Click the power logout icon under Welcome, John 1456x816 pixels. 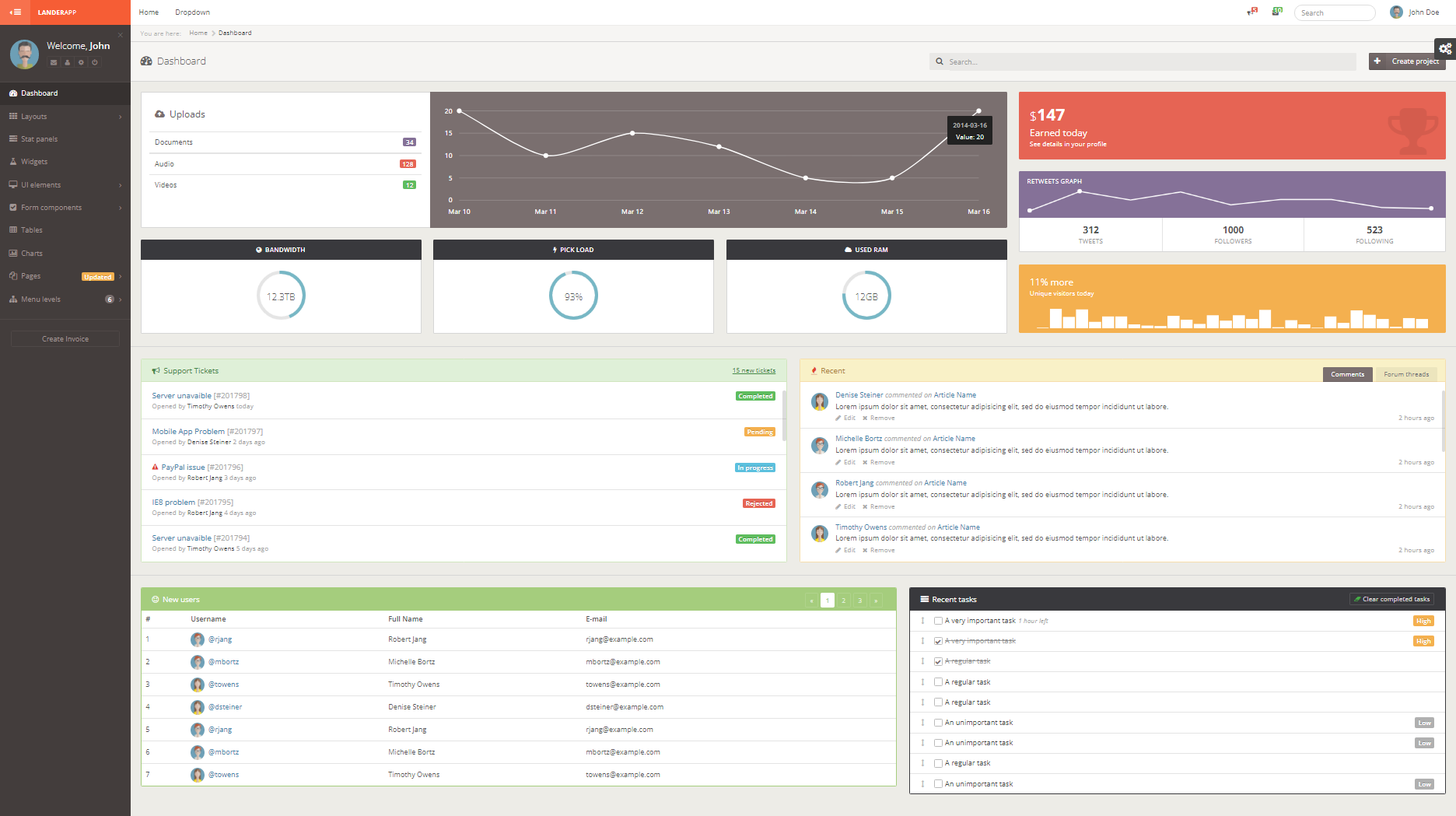point(95,62)
